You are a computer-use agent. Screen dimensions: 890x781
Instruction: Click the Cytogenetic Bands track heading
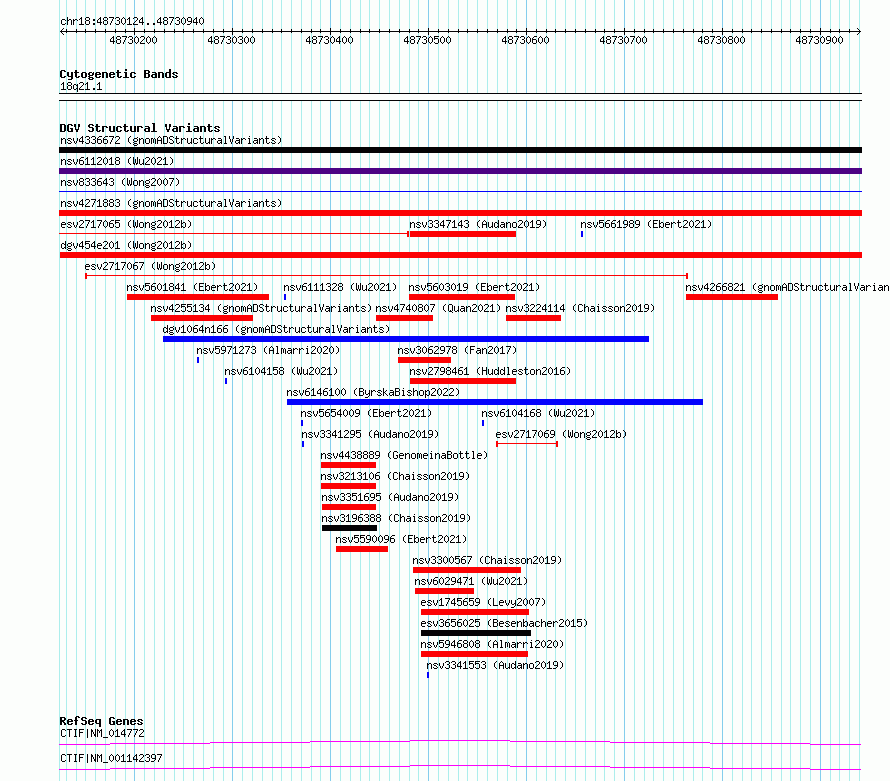point(119,74)
